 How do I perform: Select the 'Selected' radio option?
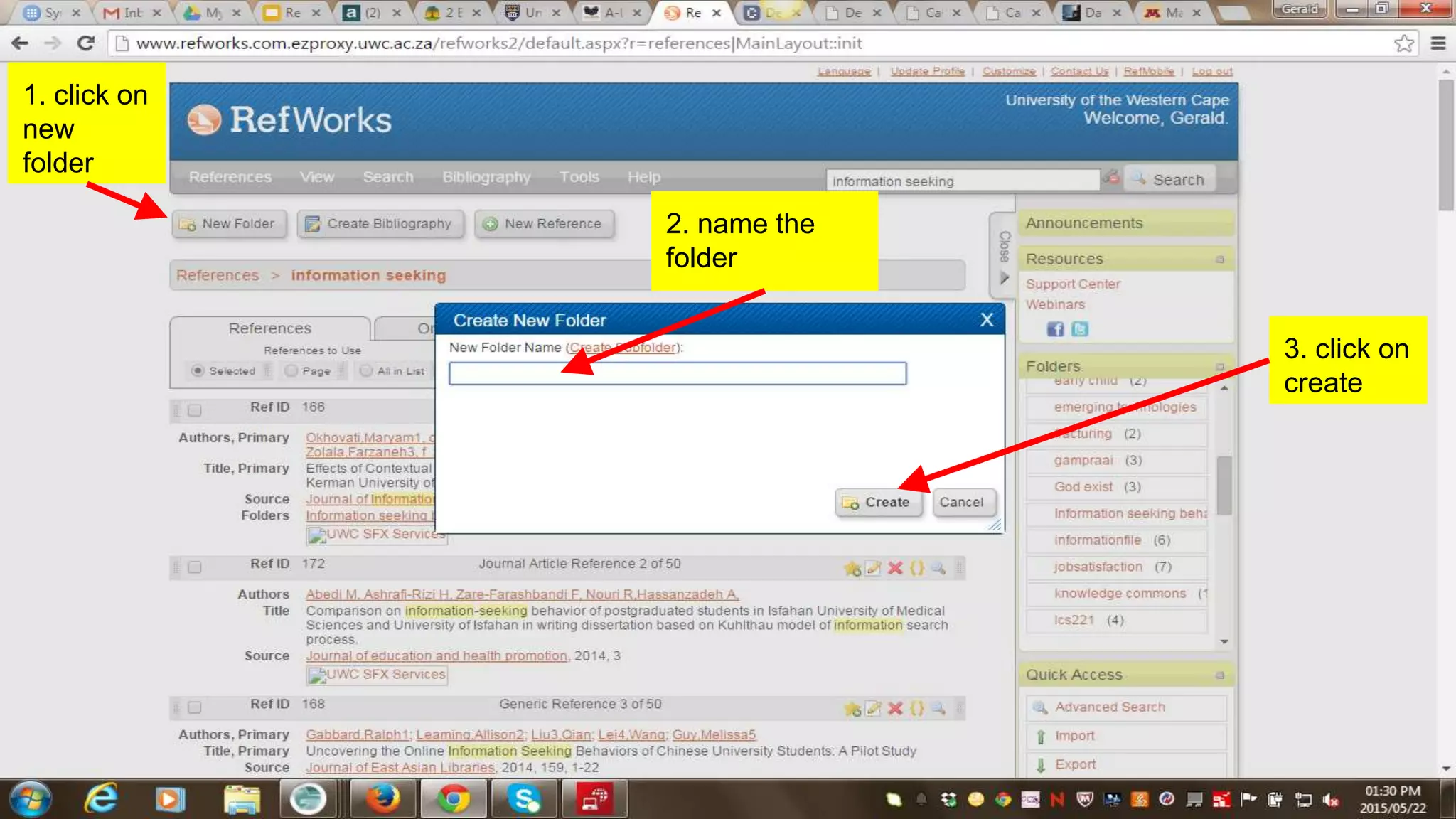[198, 370]
